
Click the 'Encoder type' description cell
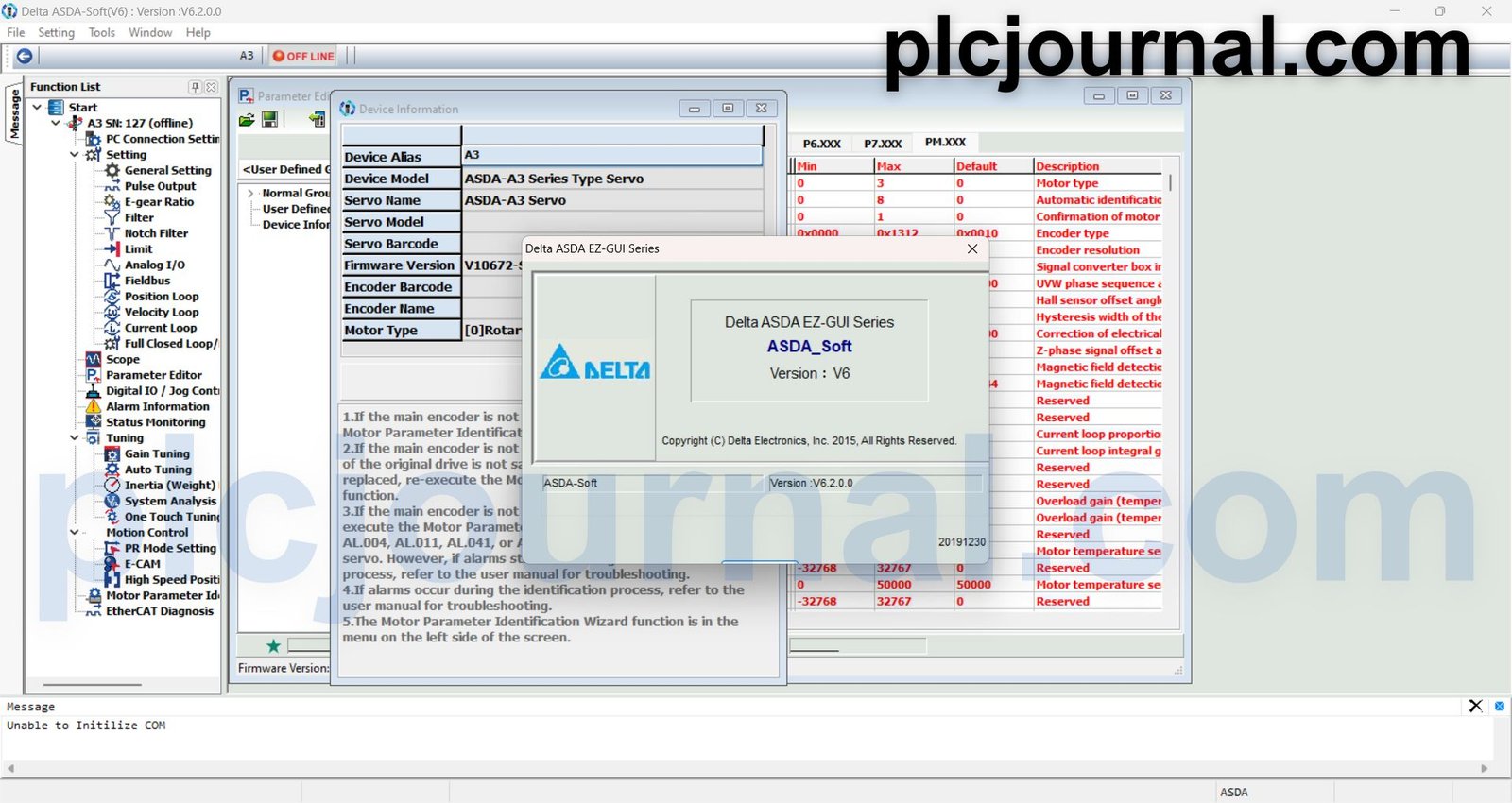tap(1098, 233)
